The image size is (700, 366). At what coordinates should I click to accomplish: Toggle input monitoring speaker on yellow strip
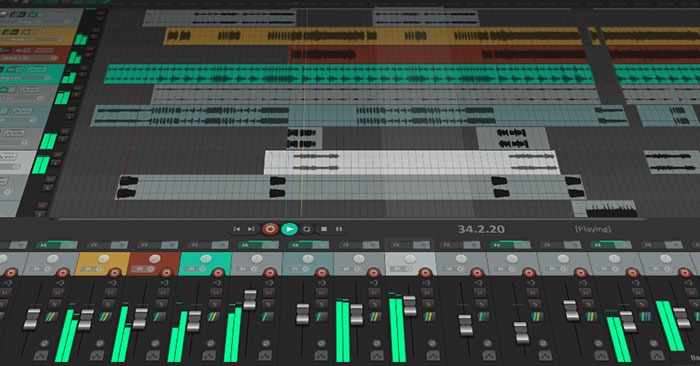pyautogui.click(x=113, y=283)
